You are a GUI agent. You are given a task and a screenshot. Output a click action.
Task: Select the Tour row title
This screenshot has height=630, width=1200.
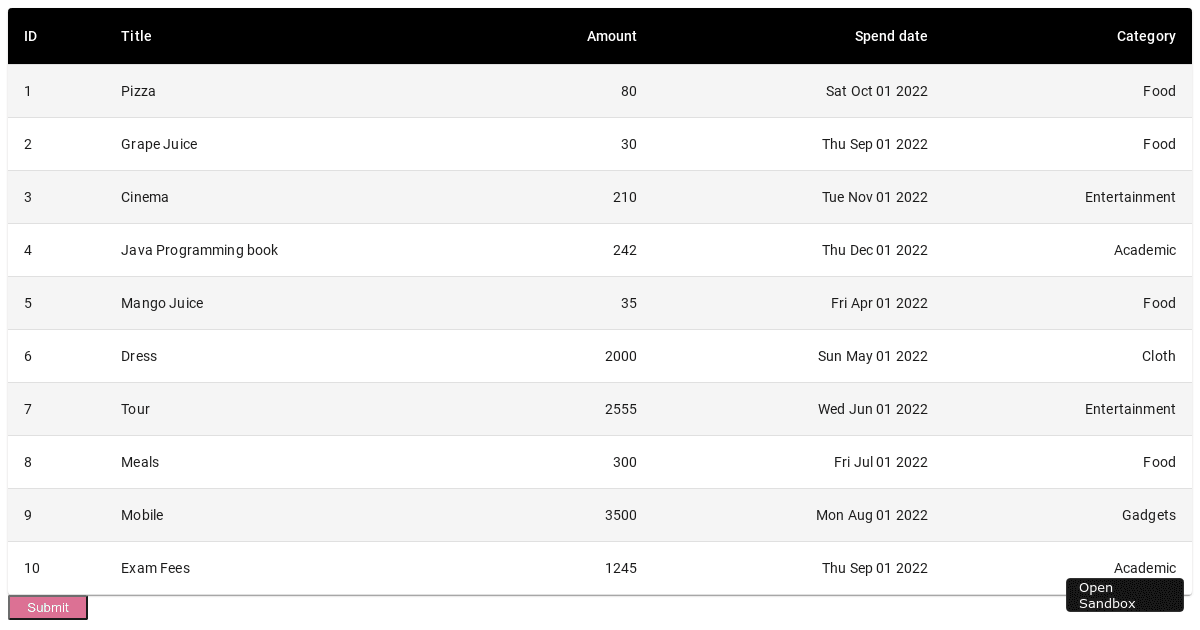(135, 409)
